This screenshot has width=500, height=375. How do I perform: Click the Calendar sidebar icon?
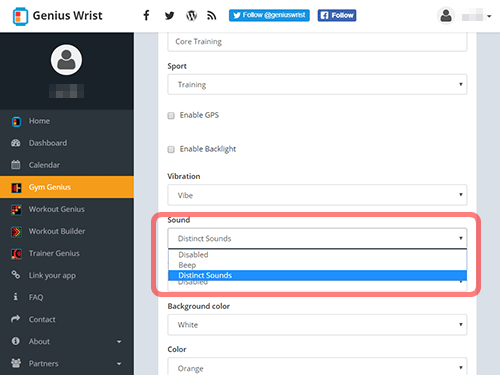click(x=16, y=165)
